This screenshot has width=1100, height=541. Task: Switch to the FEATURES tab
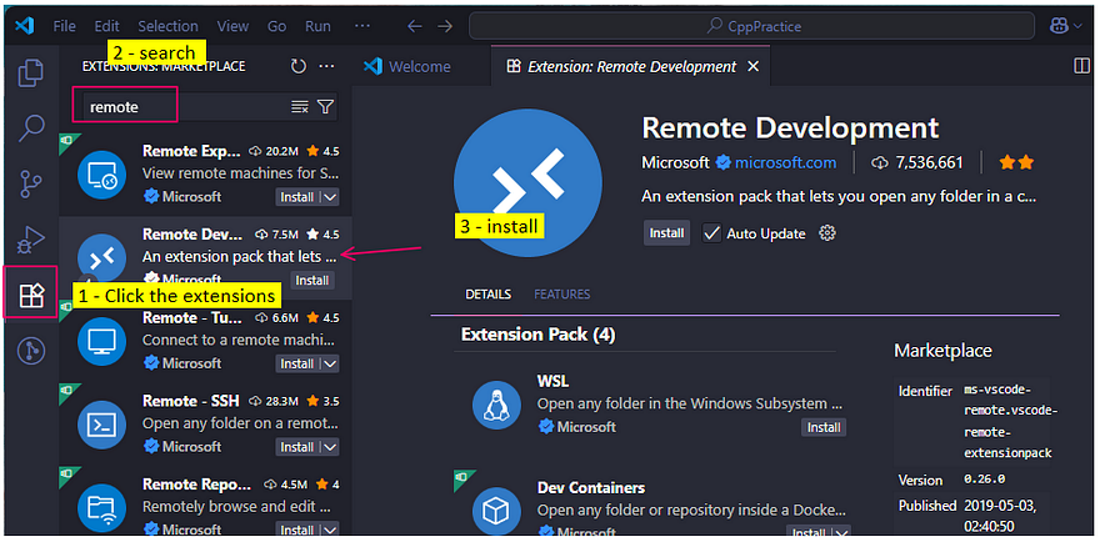pos(562,295)
